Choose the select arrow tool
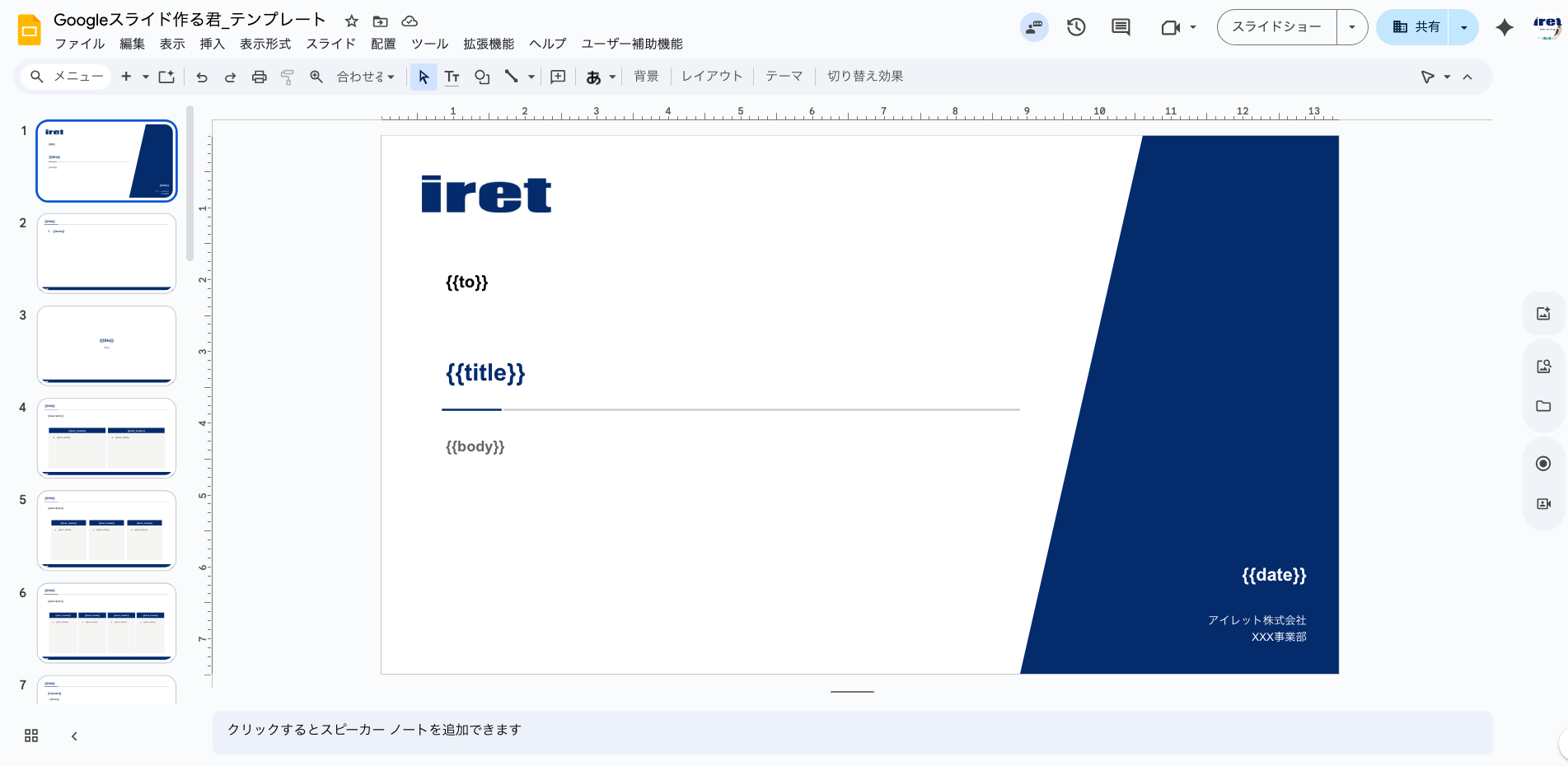The image size is (1568, 766). (424, 77)
